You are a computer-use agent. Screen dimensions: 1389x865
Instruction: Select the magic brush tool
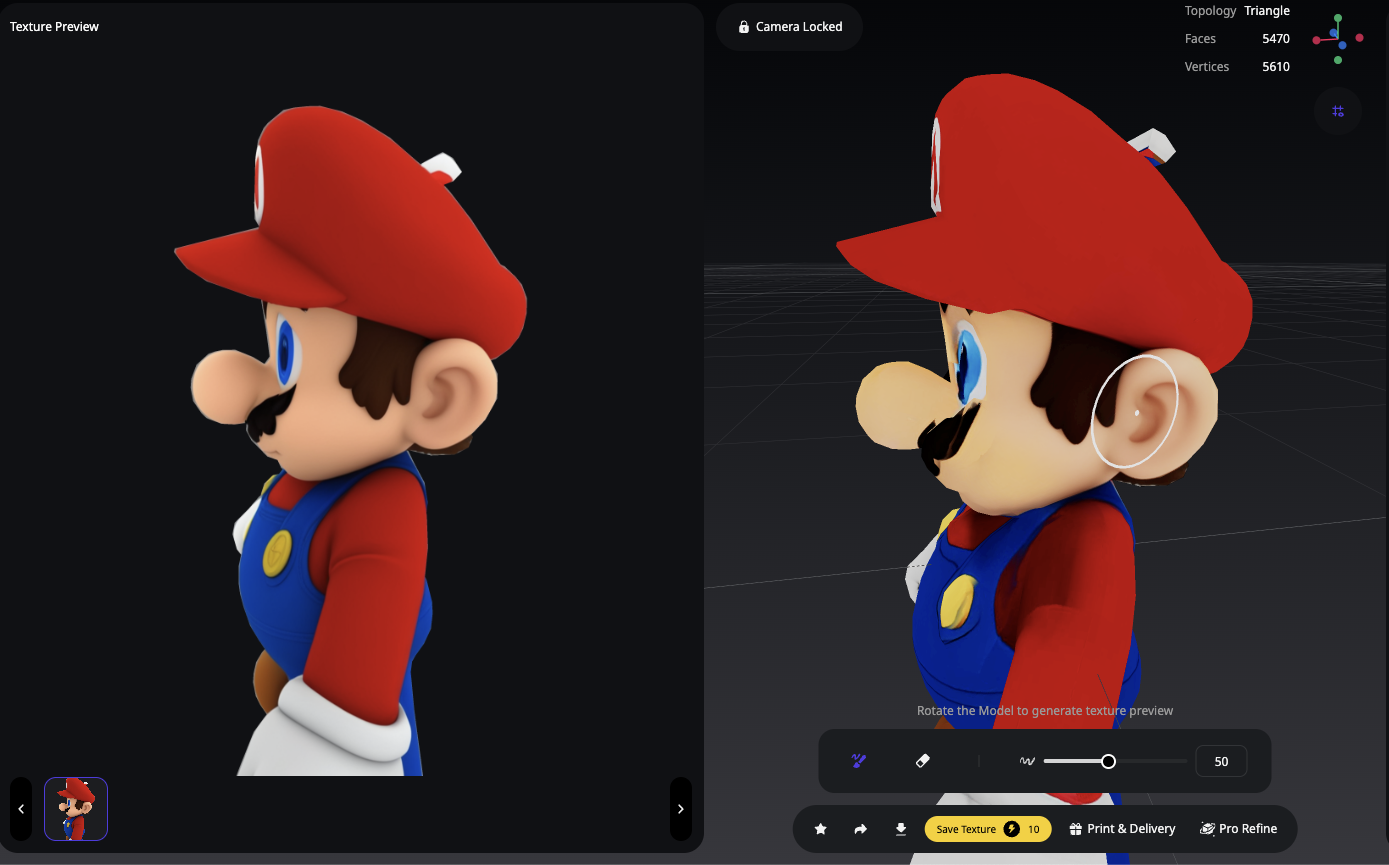(858, 761)
